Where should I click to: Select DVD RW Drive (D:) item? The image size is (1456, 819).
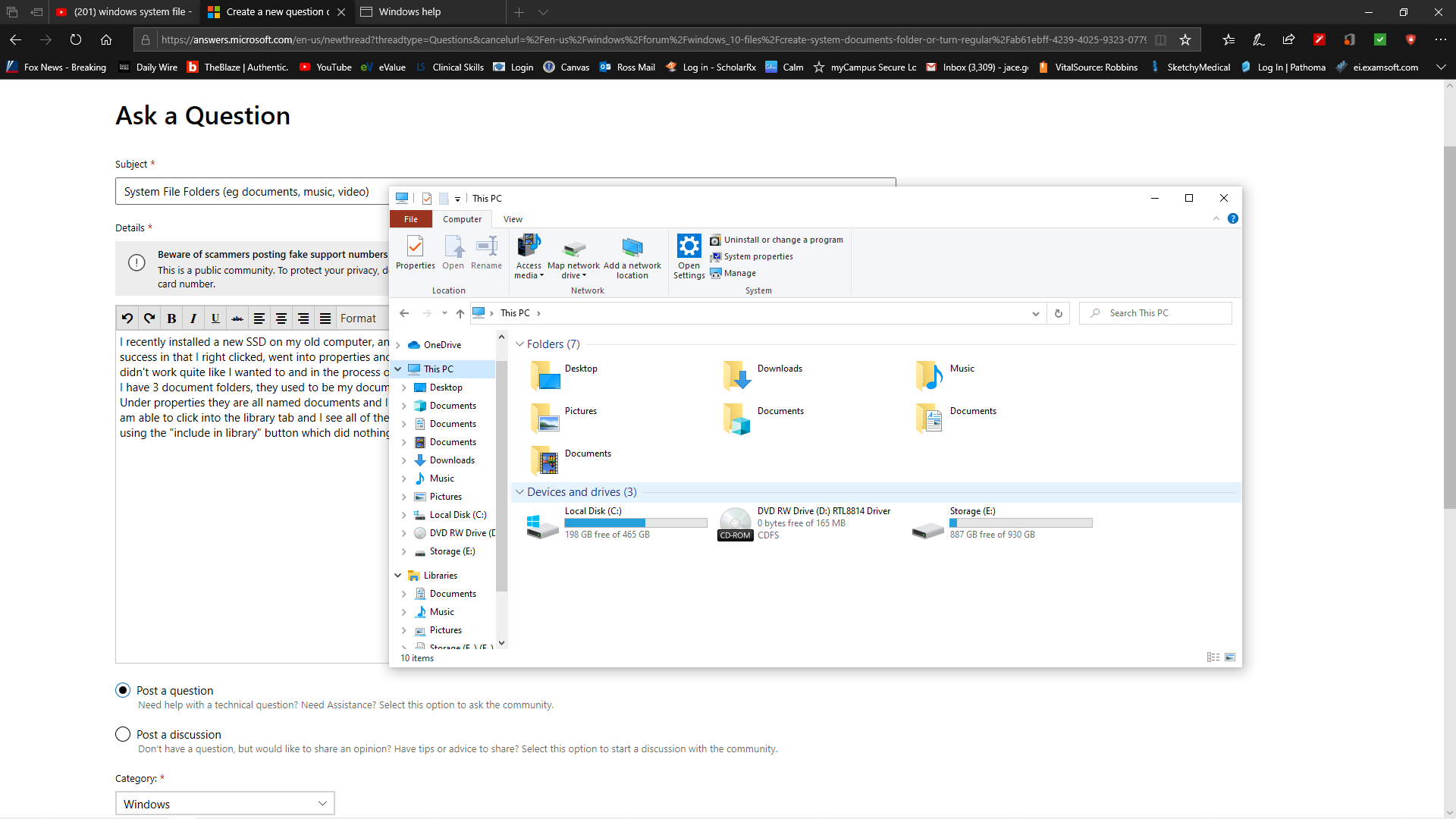click(x=805, y=522)
